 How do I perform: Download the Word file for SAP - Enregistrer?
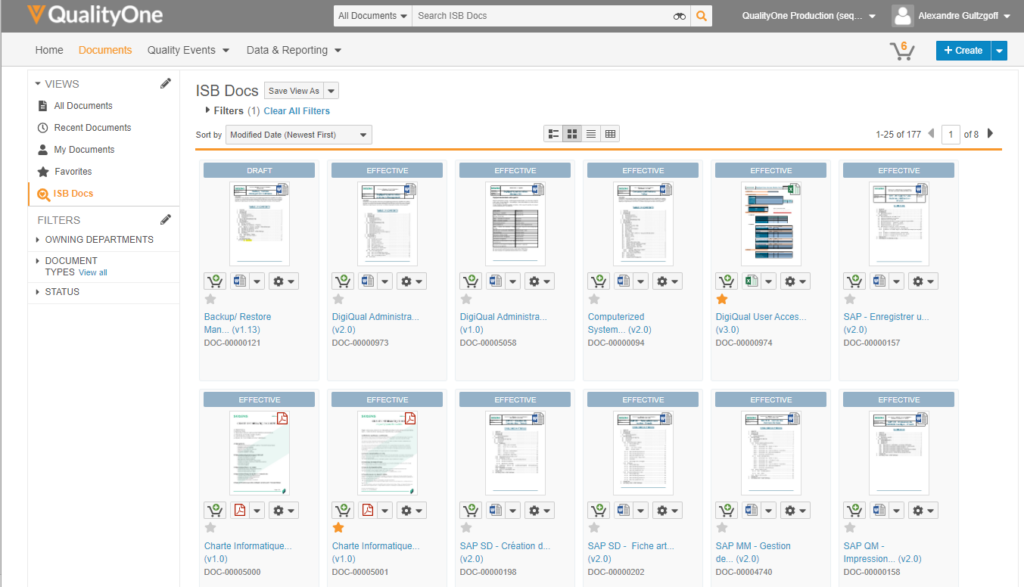[x=880, y=281]
